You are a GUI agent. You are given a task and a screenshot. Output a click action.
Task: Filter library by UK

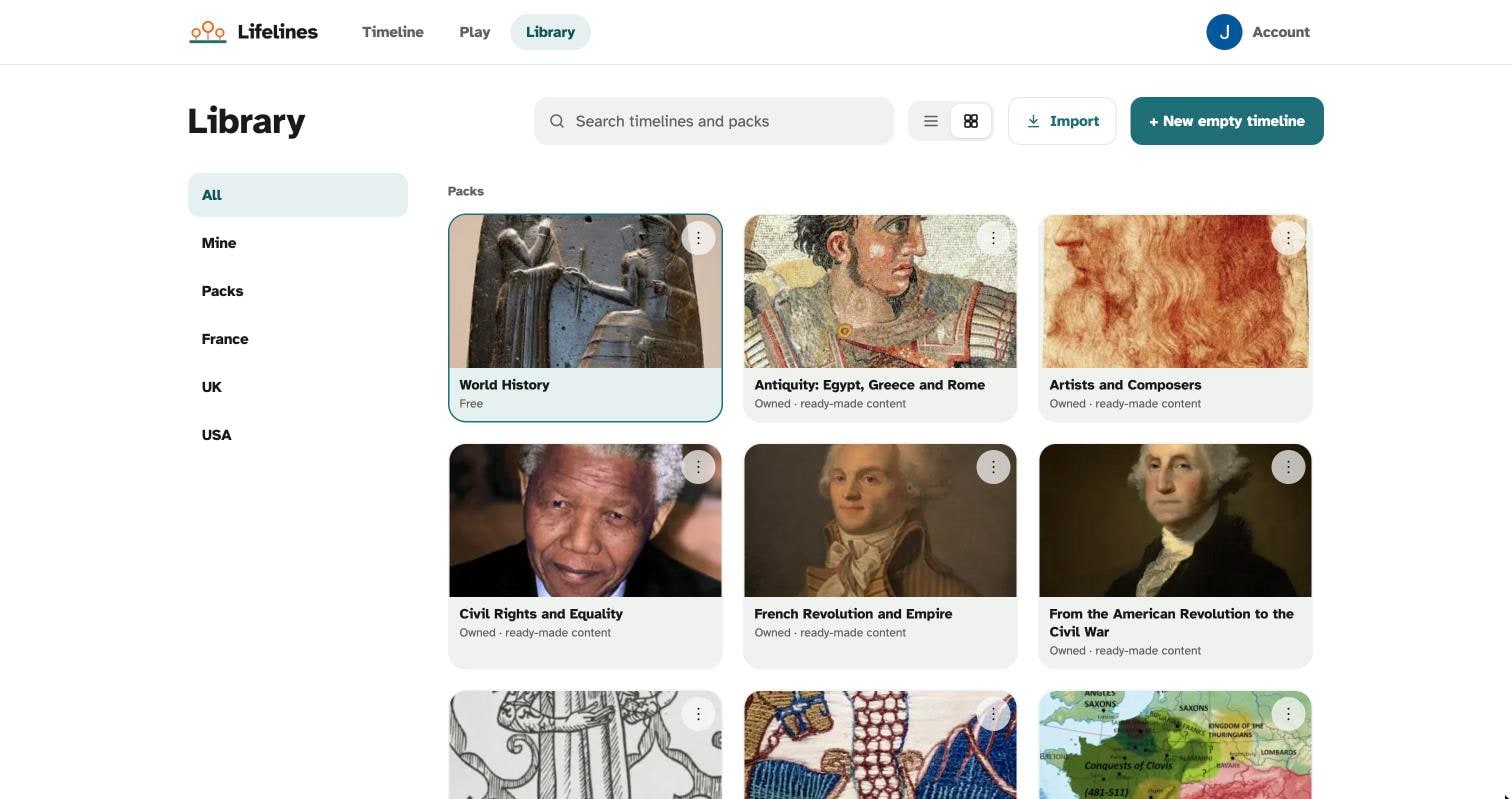[x=298, y=387]
